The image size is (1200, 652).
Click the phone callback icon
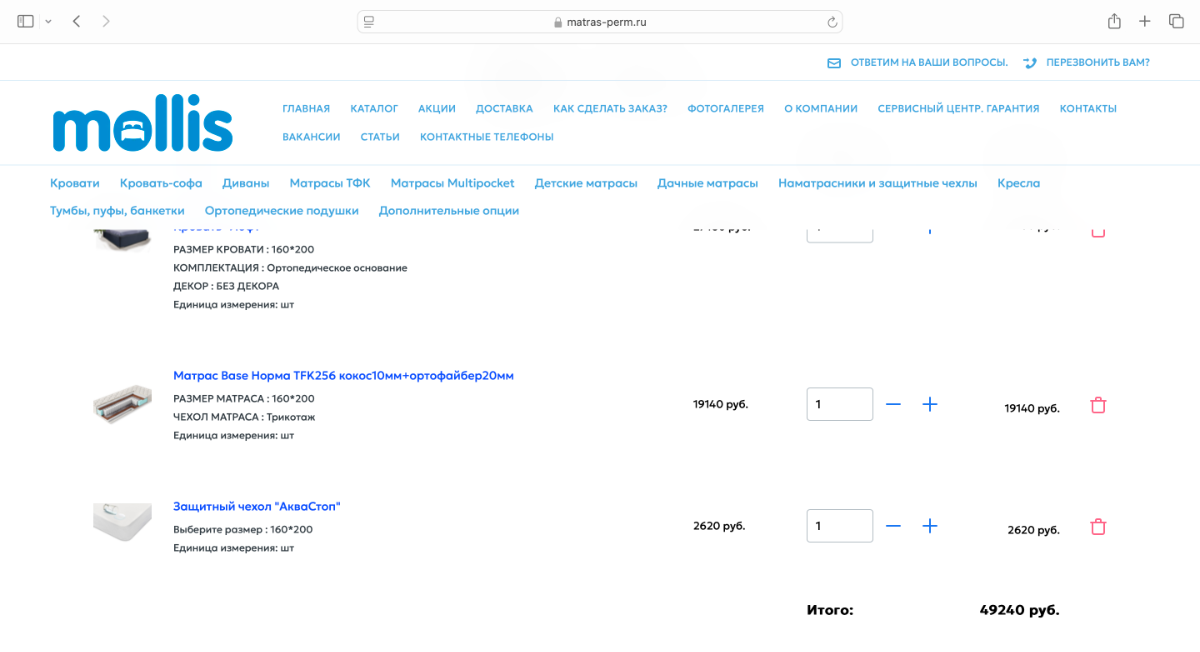pyautogui.click(x=1030, y=63)
